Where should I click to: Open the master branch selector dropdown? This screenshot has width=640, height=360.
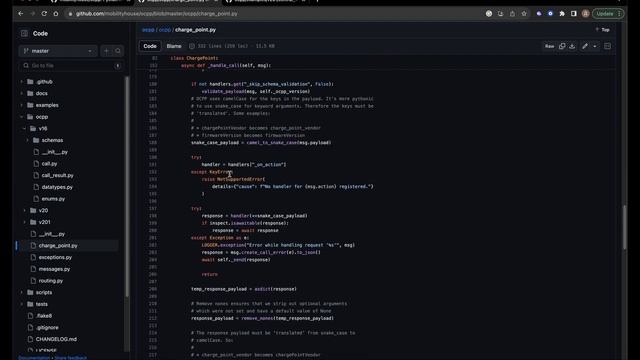click(x=58, y=51)
